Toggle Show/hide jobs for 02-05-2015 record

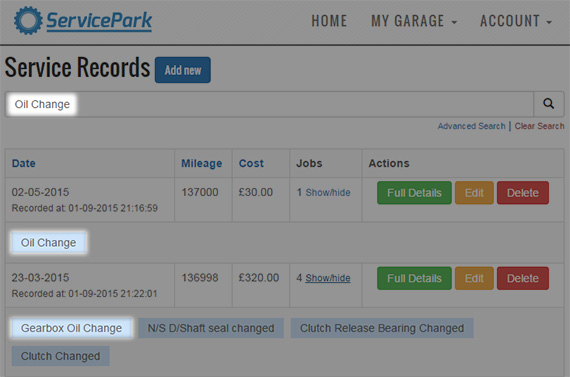(x=328, y=192)
